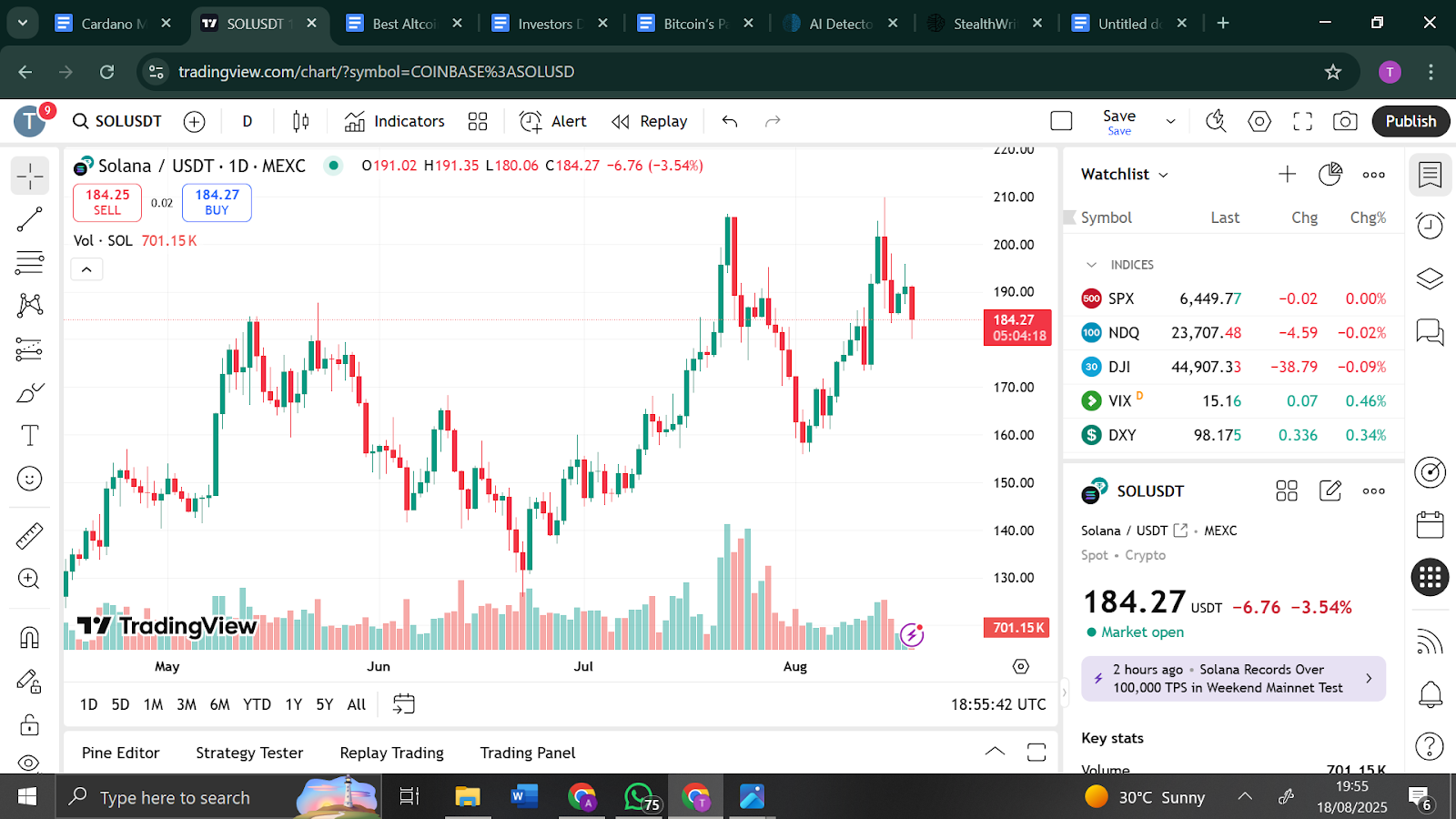The image size is (1456, 819).
Task: Switch to the Pine Editor tab
Action: 120,753
